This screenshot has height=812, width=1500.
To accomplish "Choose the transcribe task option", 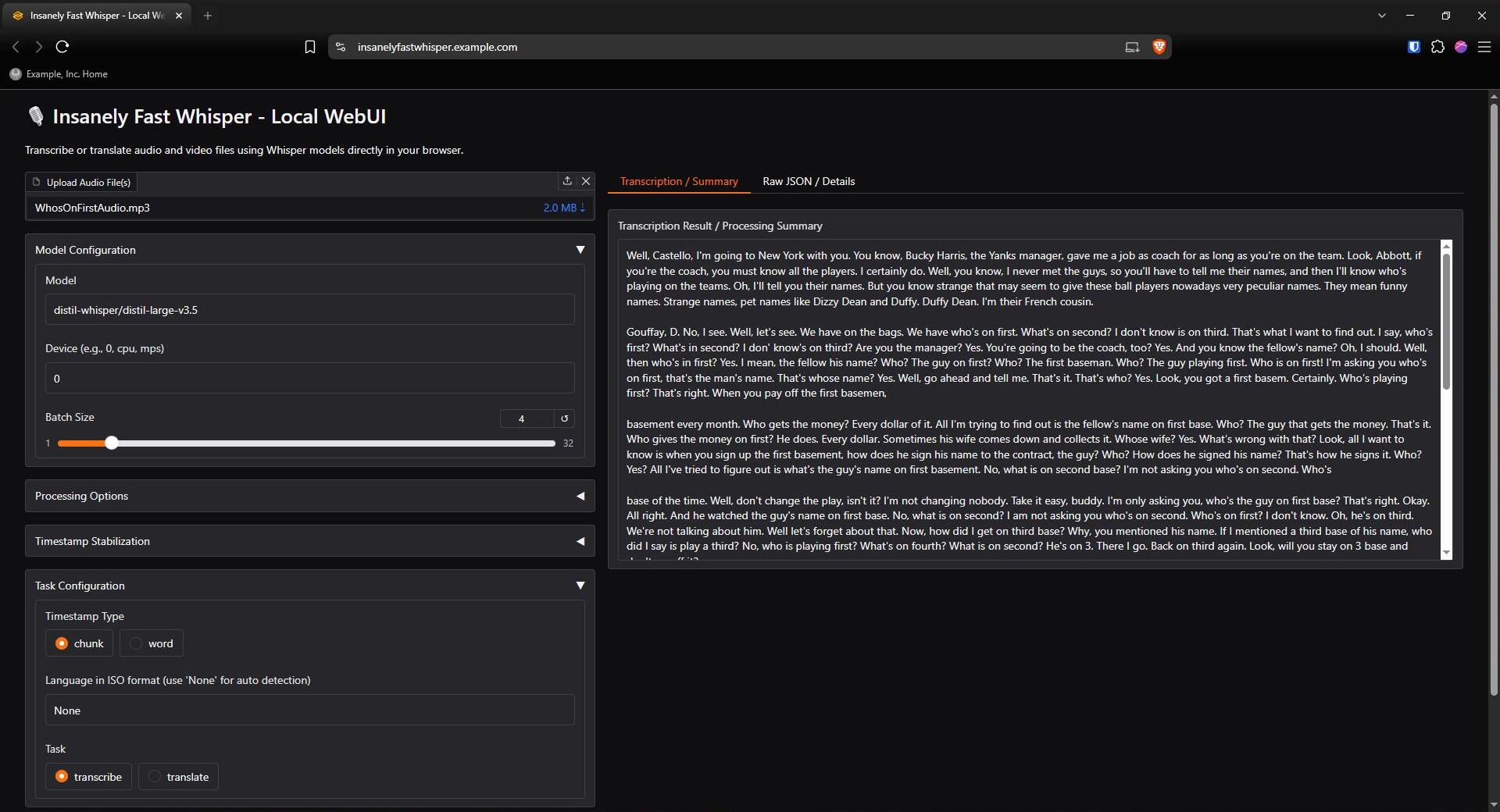I will click(88, 777).
